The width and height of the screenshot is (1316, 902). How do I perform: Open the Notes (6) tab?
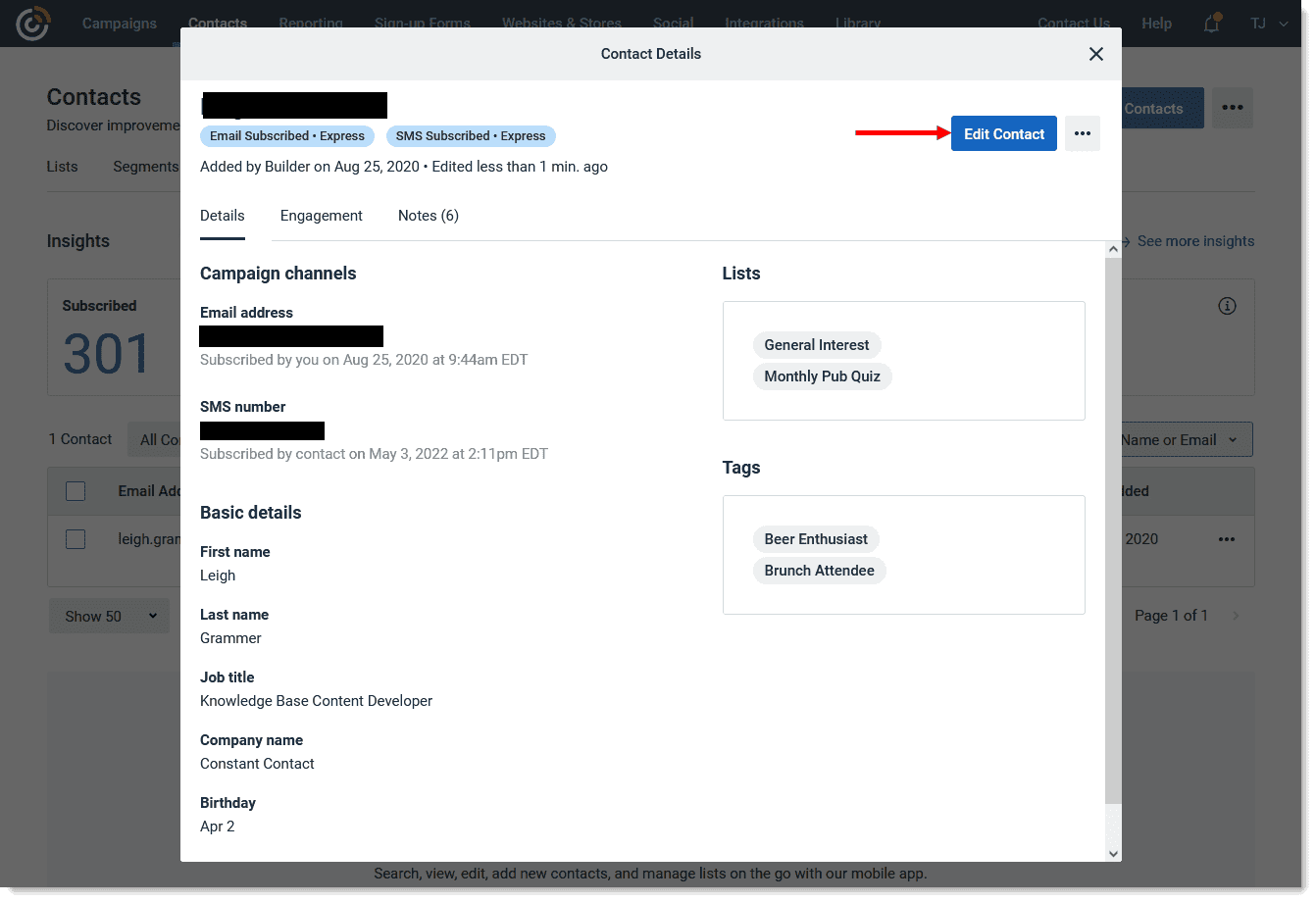pyautogui.click(x=428, y=215)
